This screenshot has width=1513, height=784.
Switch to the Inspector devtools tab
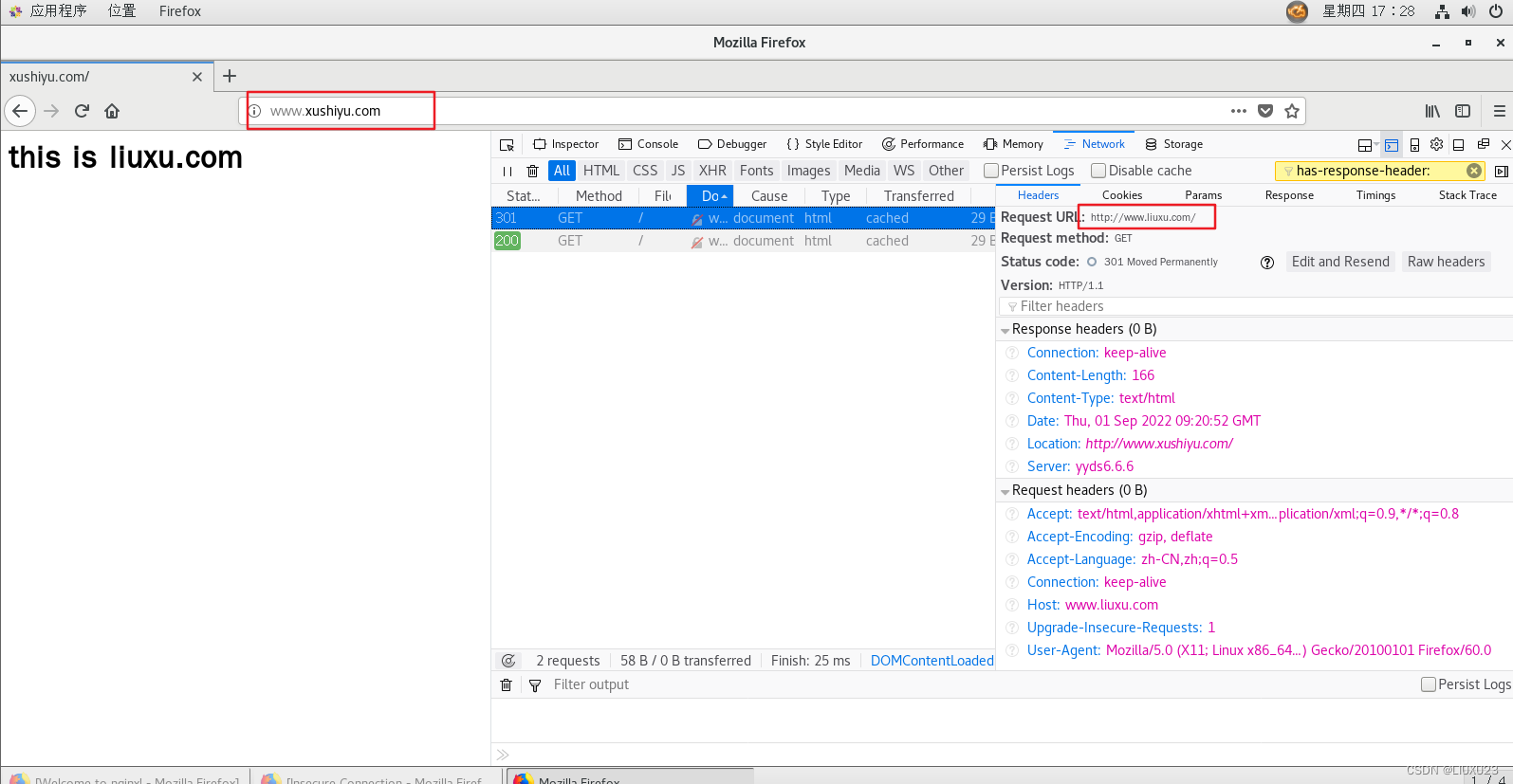point(566,144)
